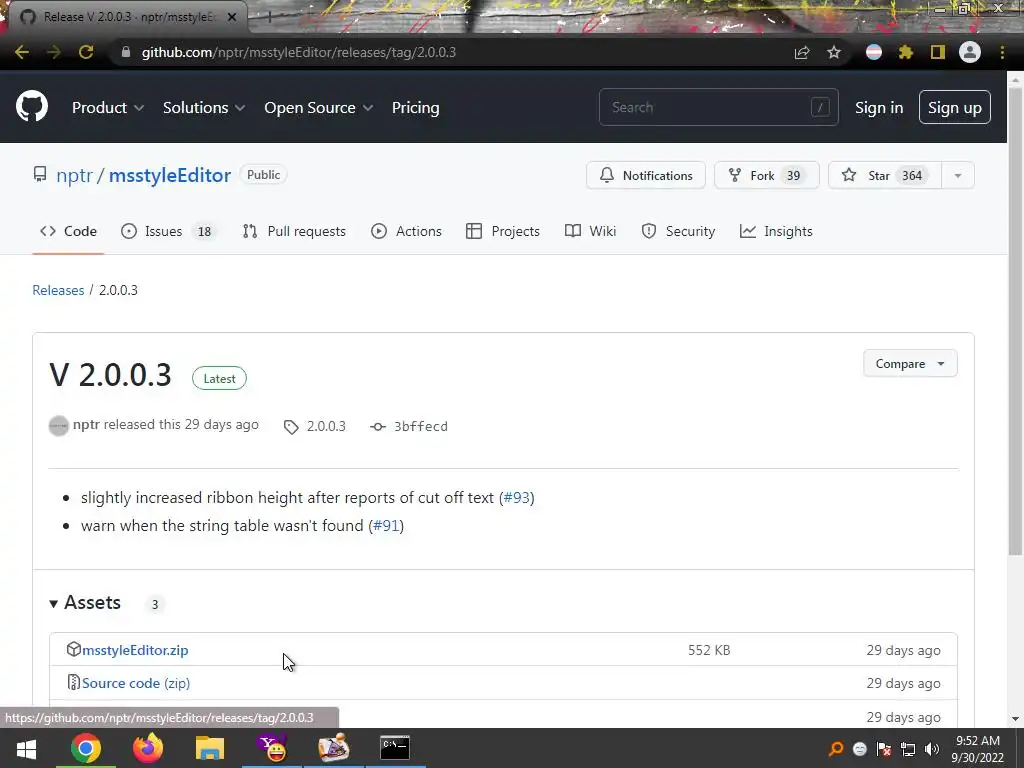Image resolution: width=1024 pixels, height=768 pixels.
Task: Click the network tray icon
Action: click(x=908, y=749)
